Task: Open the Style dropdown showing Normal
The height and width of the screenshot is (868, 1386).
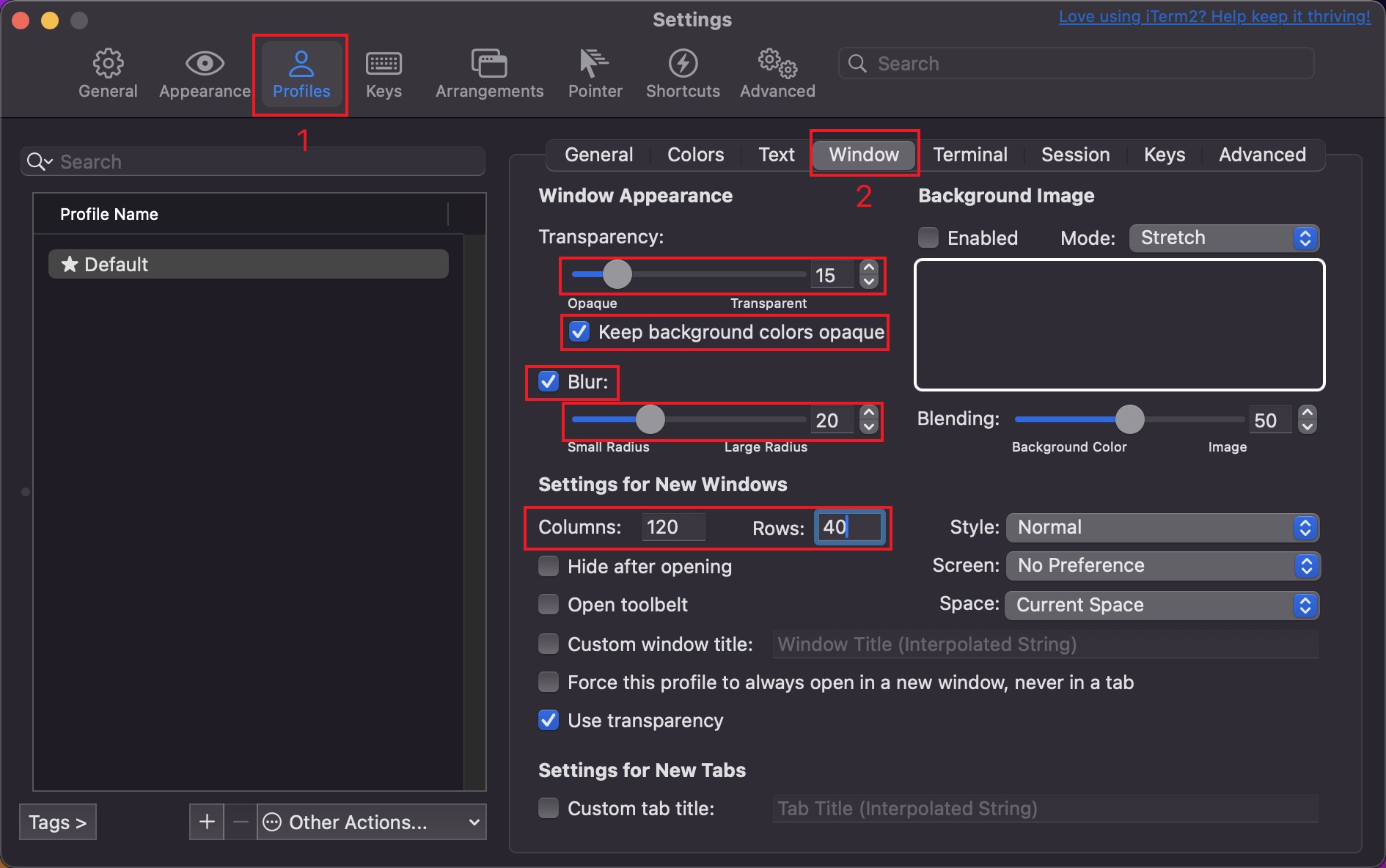Action: 1162,527
